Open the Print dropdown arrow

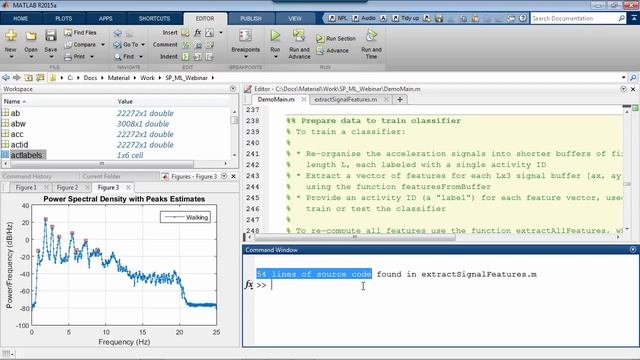point(92,57)
